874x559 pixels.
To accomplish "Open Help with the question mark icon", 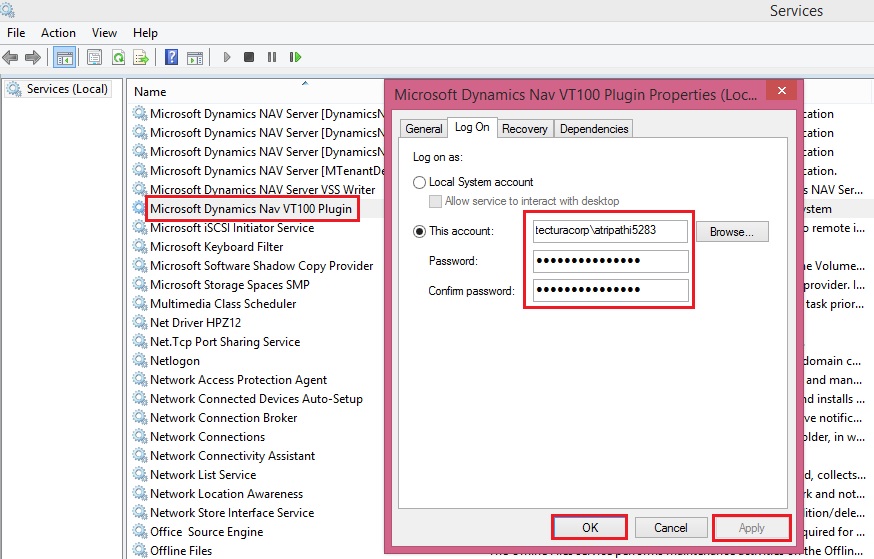I will coord(171,57).
